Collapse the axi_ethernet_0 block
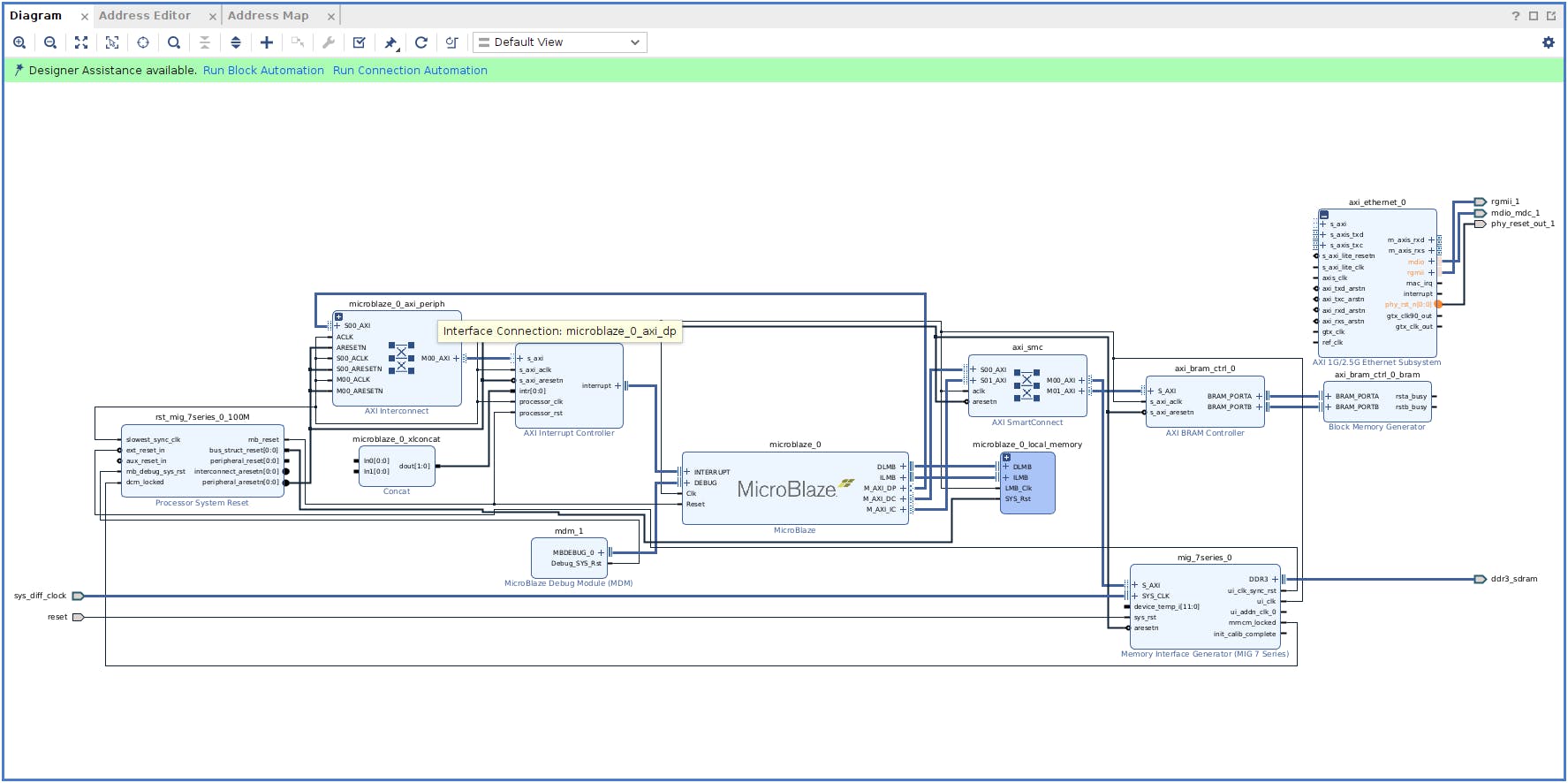 click(x=1324, y=215)
